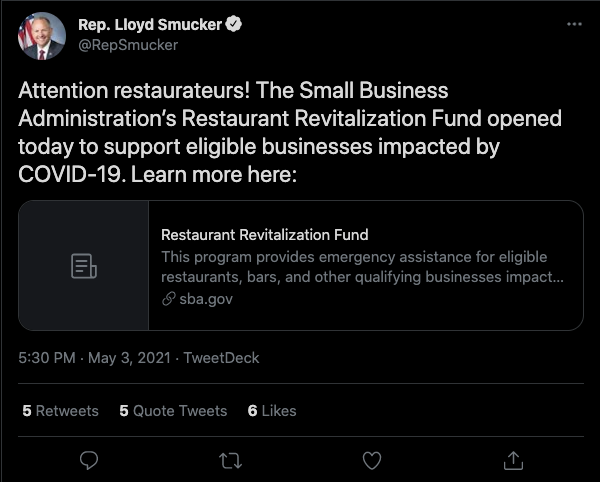
Task: View the 5 Retweets list
Action: pos(60,411)
